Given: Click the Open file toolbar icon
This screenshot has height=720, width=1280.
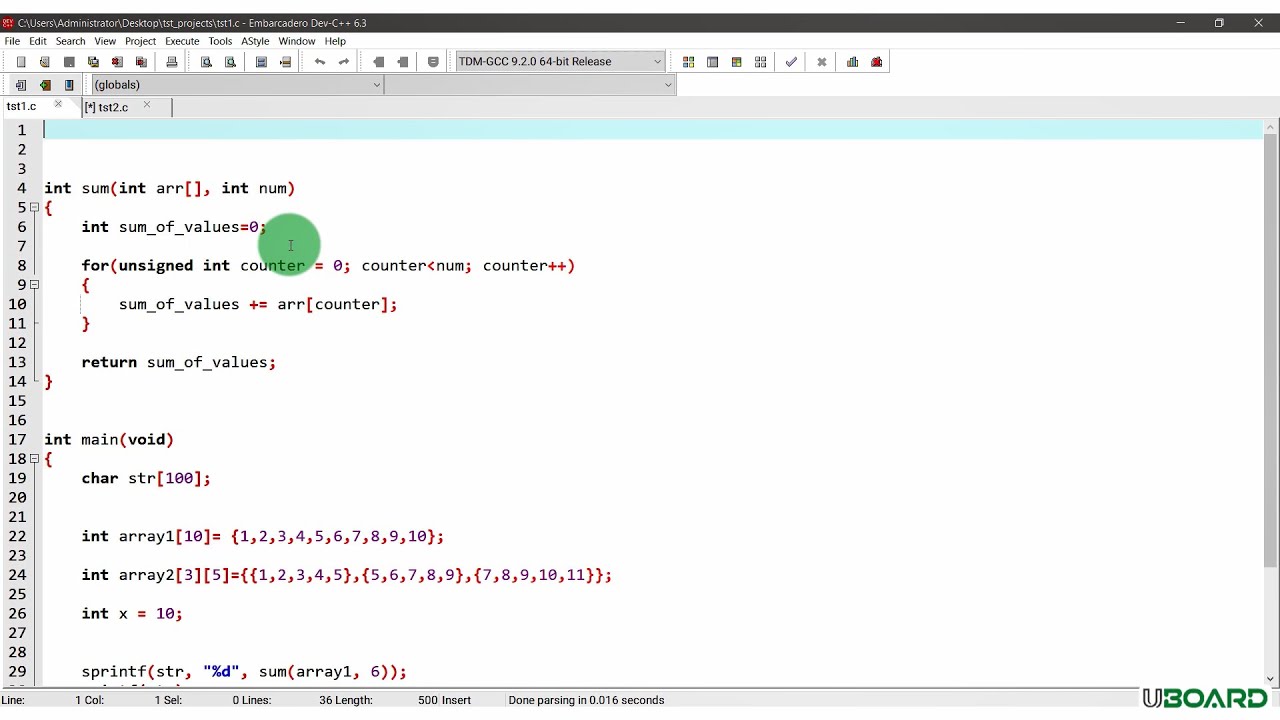Looking at the screenshot, I should pyautogui.click(x=45, y=62).
